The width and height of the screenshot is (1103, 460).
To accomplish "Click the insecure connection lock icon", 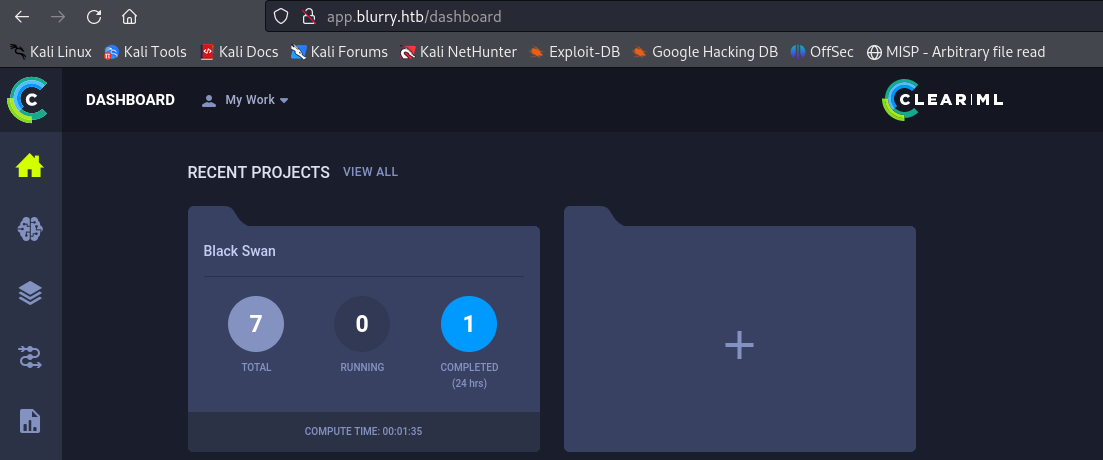I will click(x=308, y=17).
